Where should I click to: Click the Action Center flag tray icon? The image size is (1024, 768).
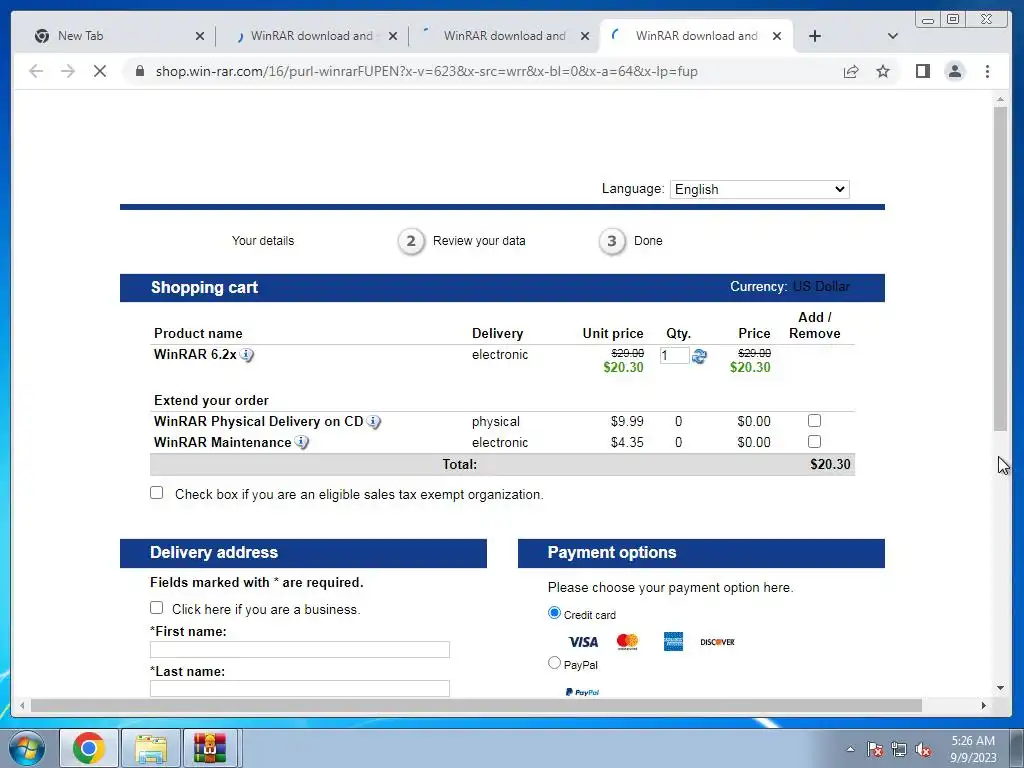[875, 749]
